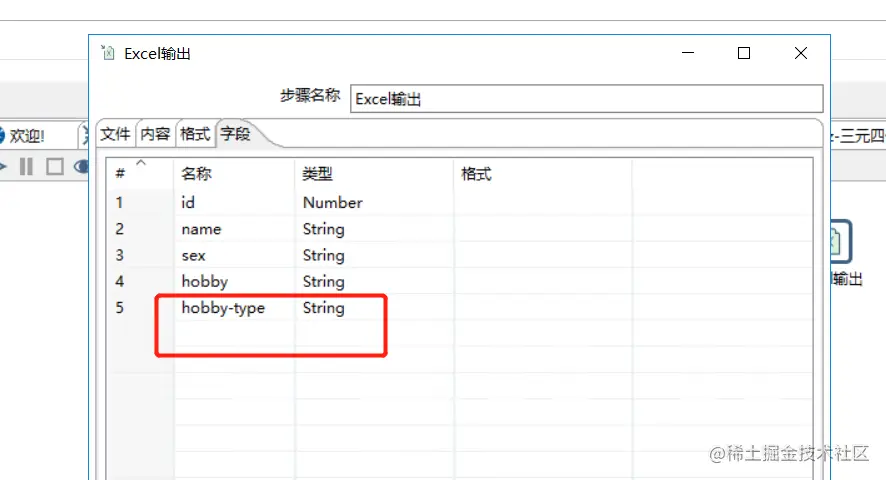
Task: Stop the transformation in the background toolbar
Action: (55, 166)
